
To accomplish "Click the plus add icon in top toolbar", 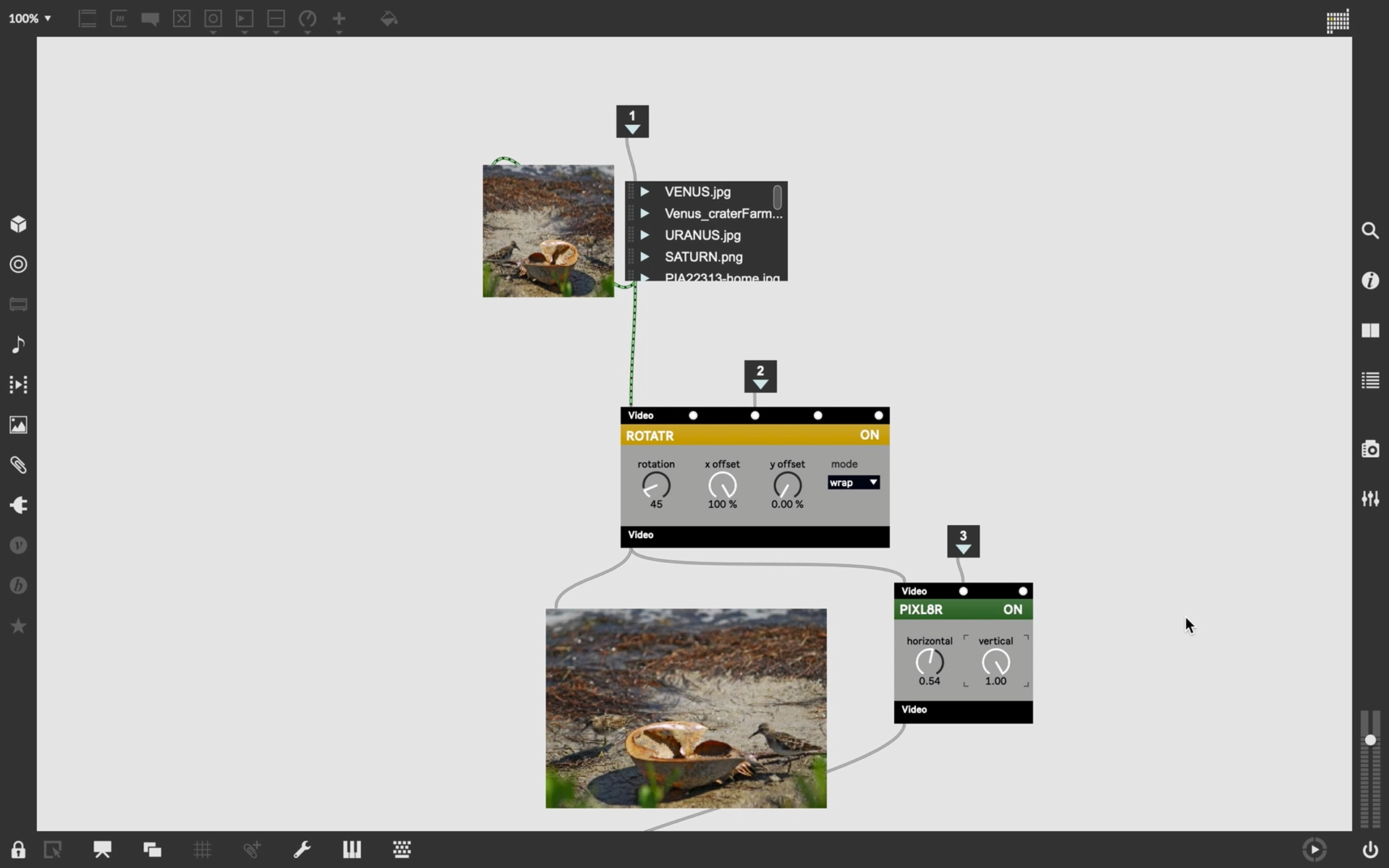I will tap(339, 19).
